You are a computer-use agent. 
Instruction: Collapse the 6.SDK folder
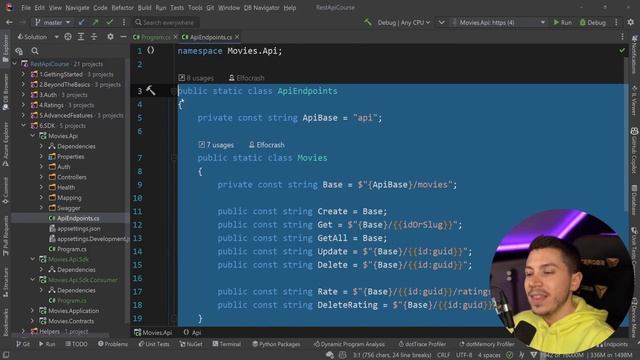pyautogui.click(x=23, y=126)
